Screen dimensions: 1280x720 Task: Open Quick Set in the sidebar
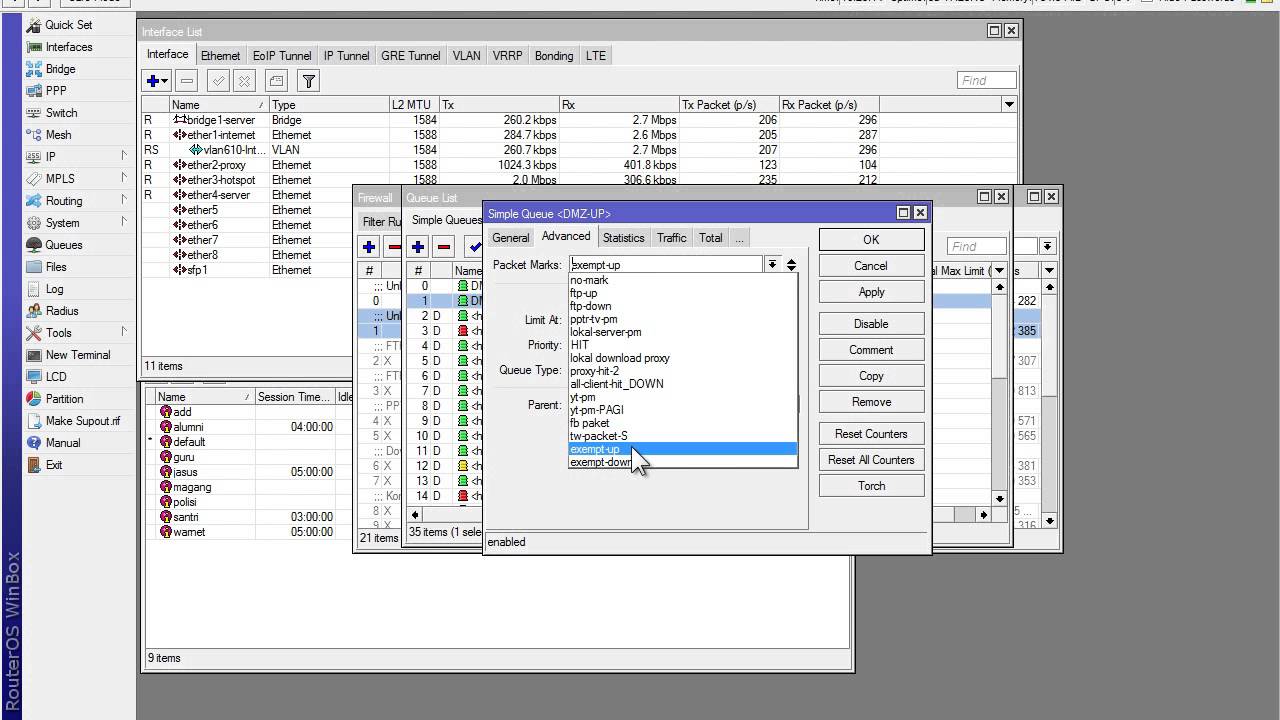68,25
